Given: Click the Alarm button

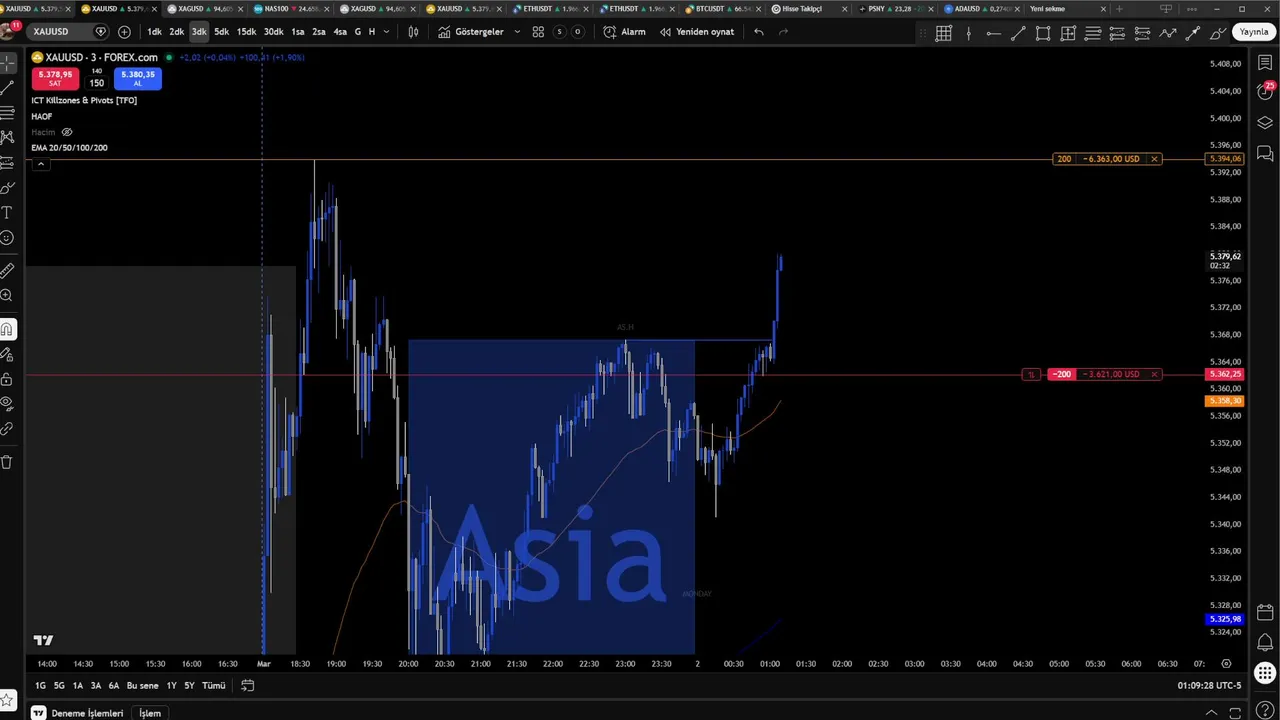Looking at the screenshot, I should [x=625, y=32].
